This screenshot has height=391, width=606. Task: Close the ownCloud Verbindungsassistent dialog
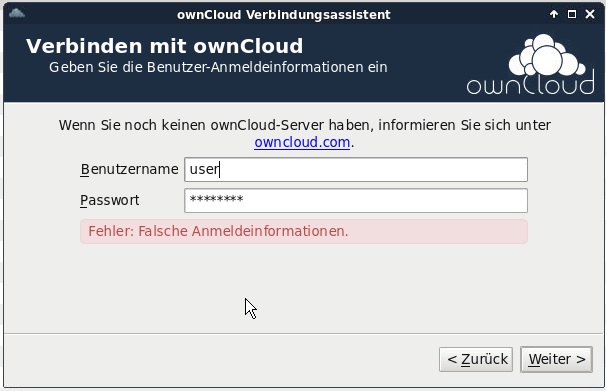[x=590, y=14]
